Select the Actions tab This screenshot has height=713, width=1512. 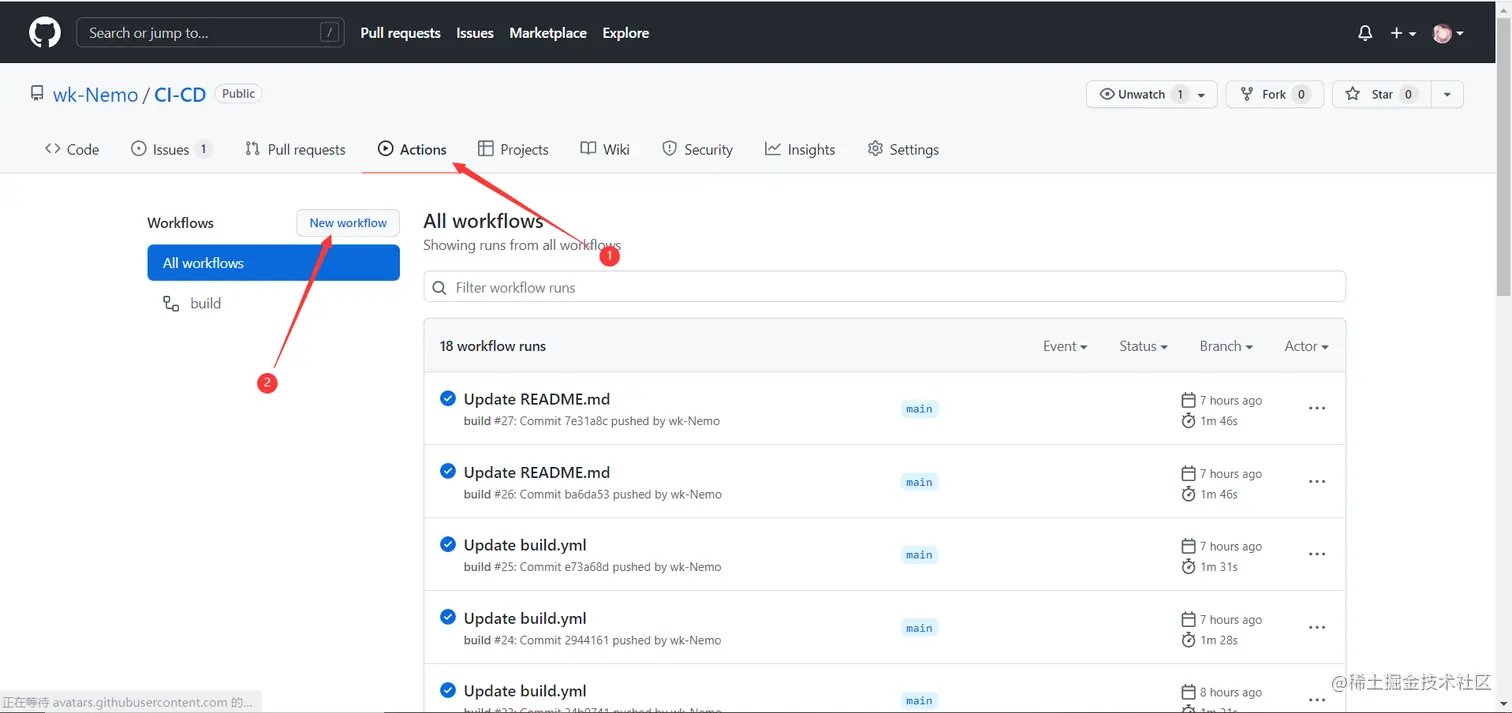412,149
